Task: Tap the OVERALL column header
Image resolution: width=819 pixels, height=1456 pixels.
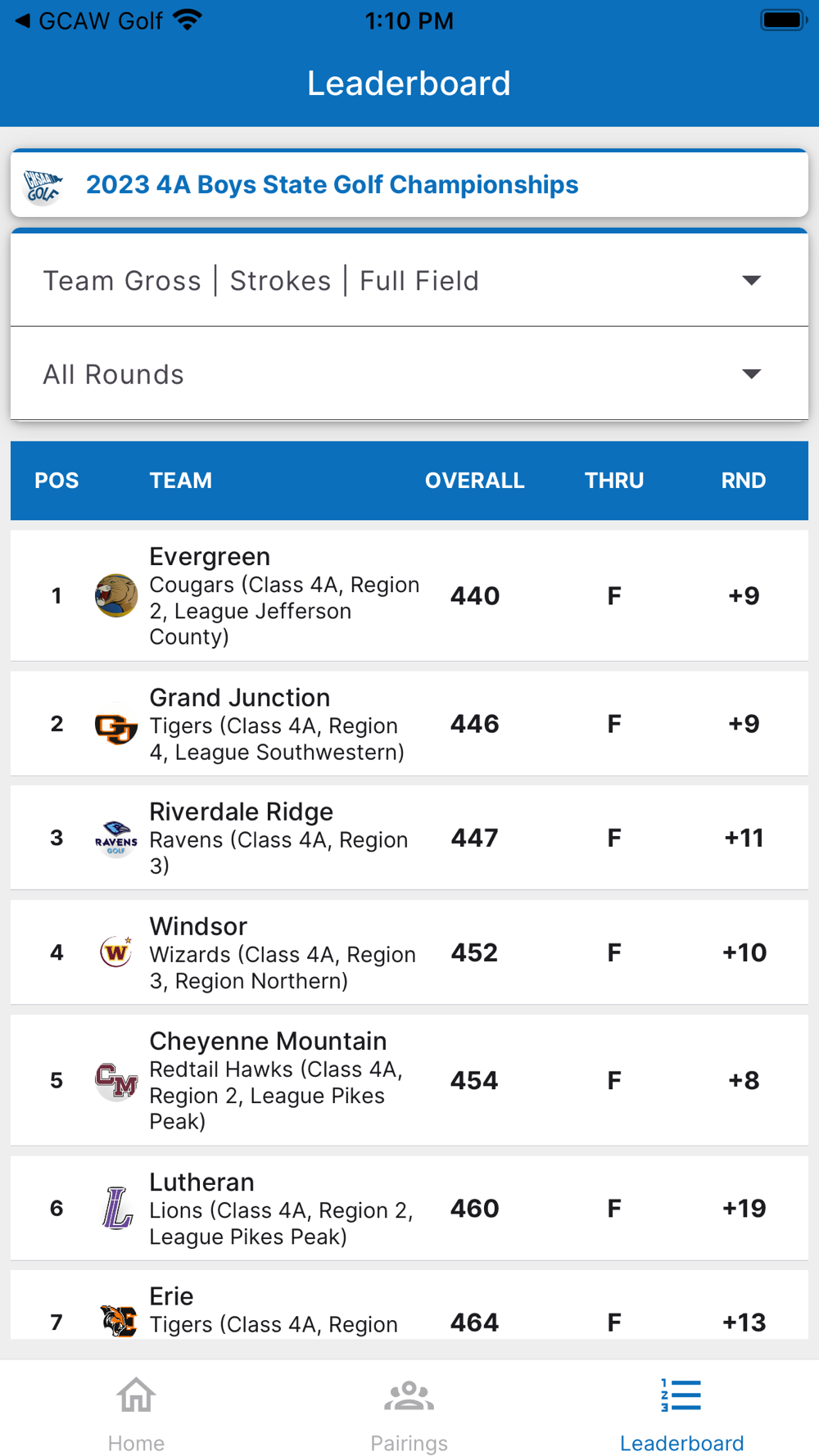Action: coord(474,481)
